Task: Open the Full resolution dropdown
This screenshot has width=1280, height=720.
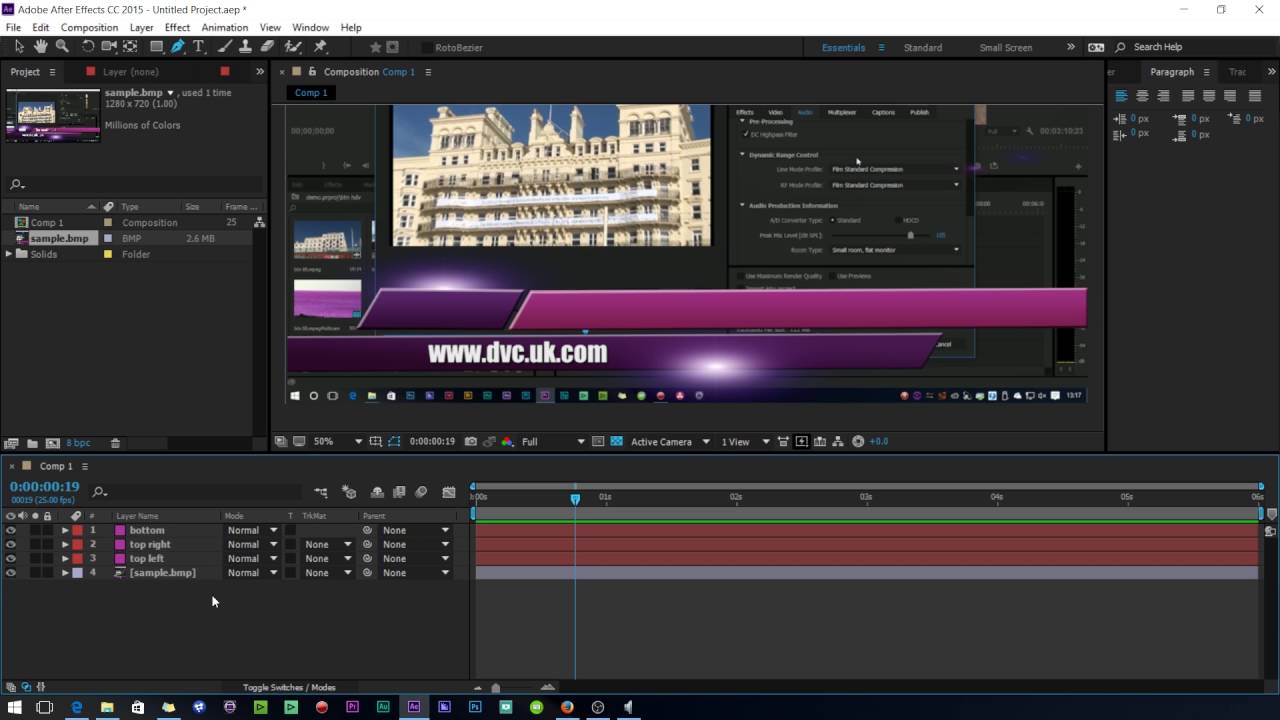Action: tap(553, 441)
